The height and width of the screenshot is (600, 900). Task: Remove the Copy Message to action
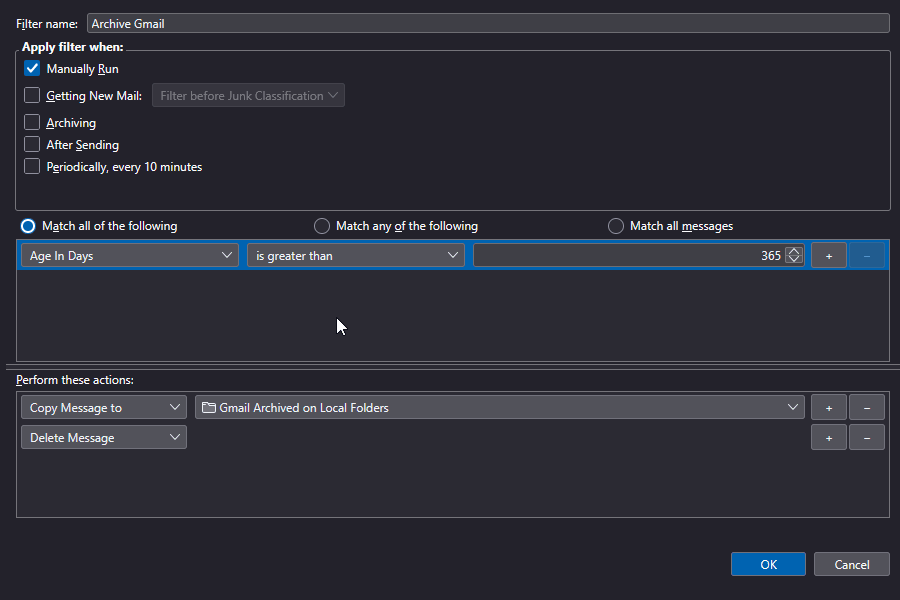pyautogui.click(x=866, y=407)
